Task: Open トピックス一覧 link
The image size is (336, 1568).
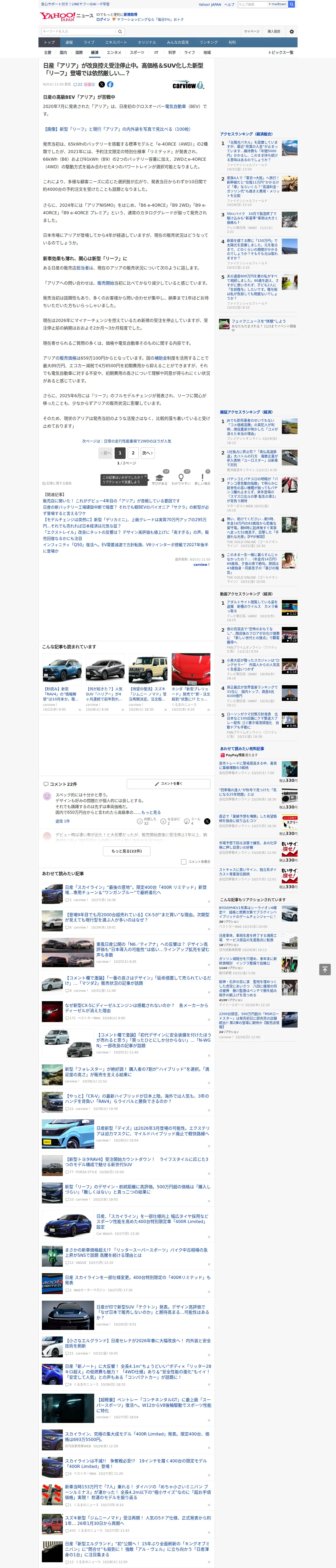Action: click(x=281, y=52)
